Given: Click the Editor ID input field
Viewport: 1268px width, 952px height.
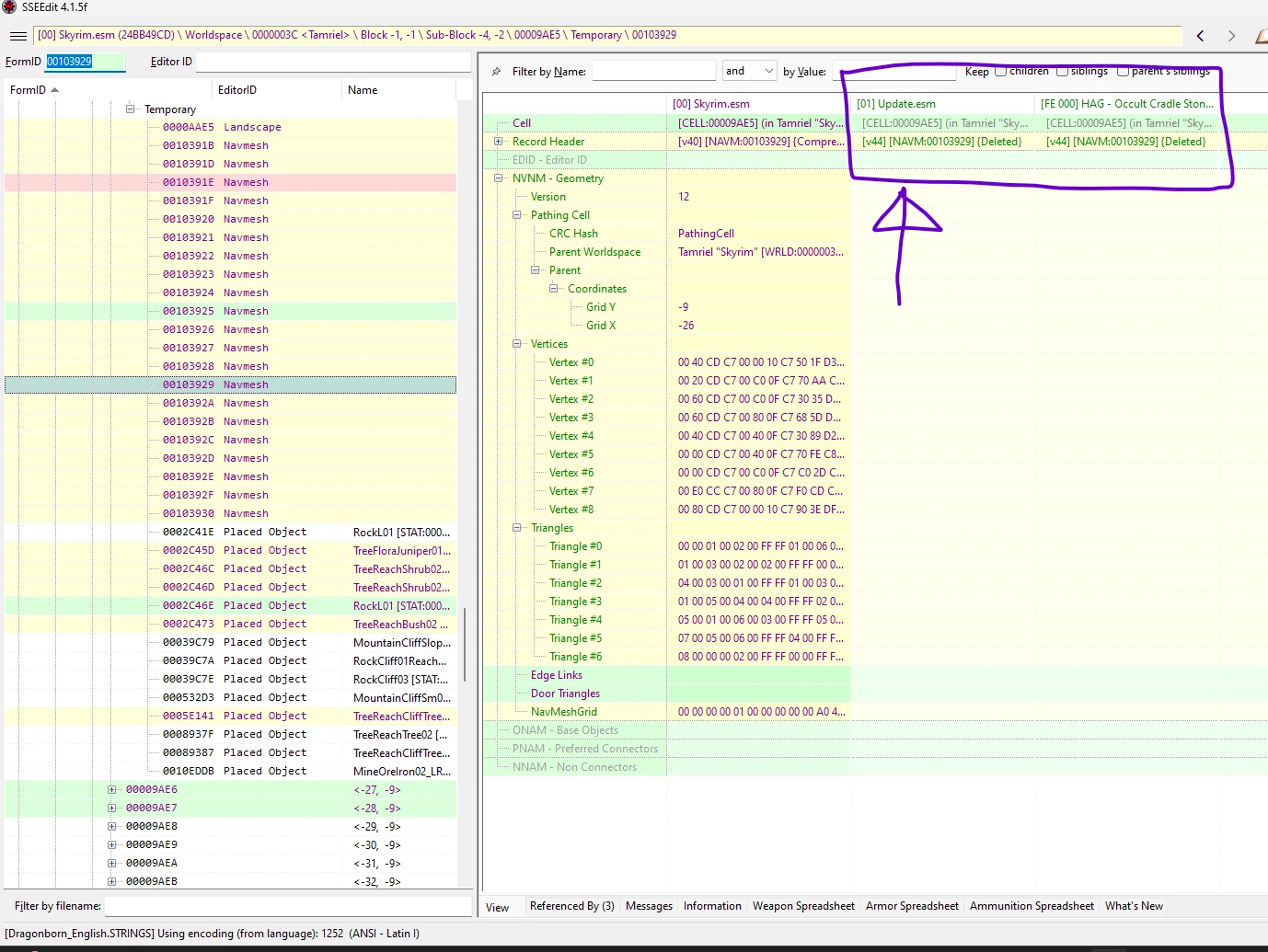Looking at the screenshot, I should tap(333, 62).
